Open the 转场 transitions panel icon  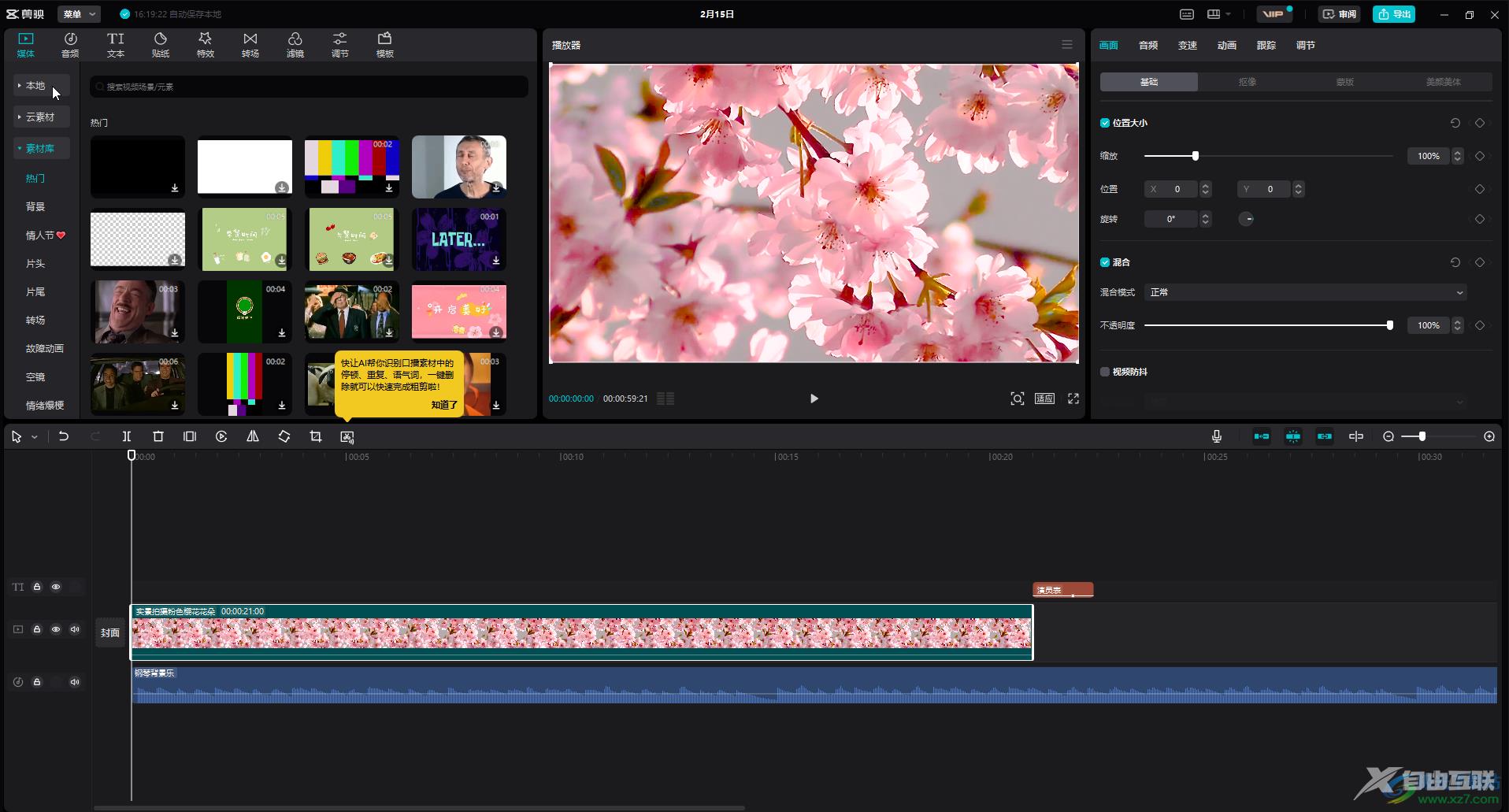point(250,45)
